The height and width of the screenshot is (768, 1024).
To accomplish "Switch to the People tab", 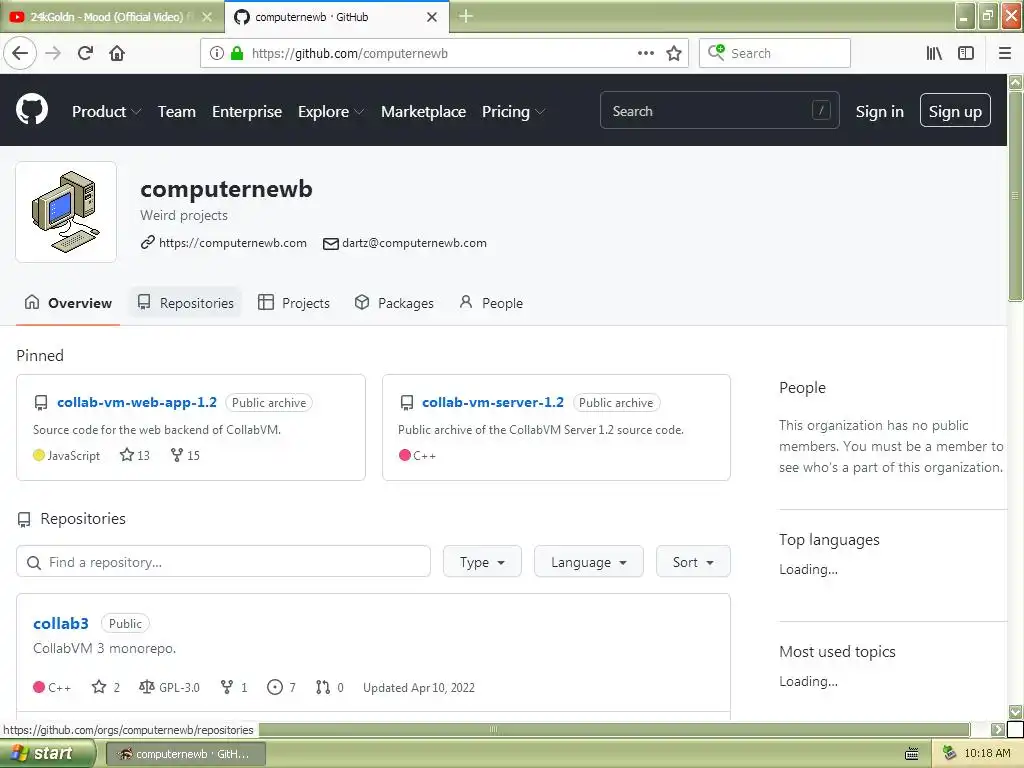I will click(491, 303).
